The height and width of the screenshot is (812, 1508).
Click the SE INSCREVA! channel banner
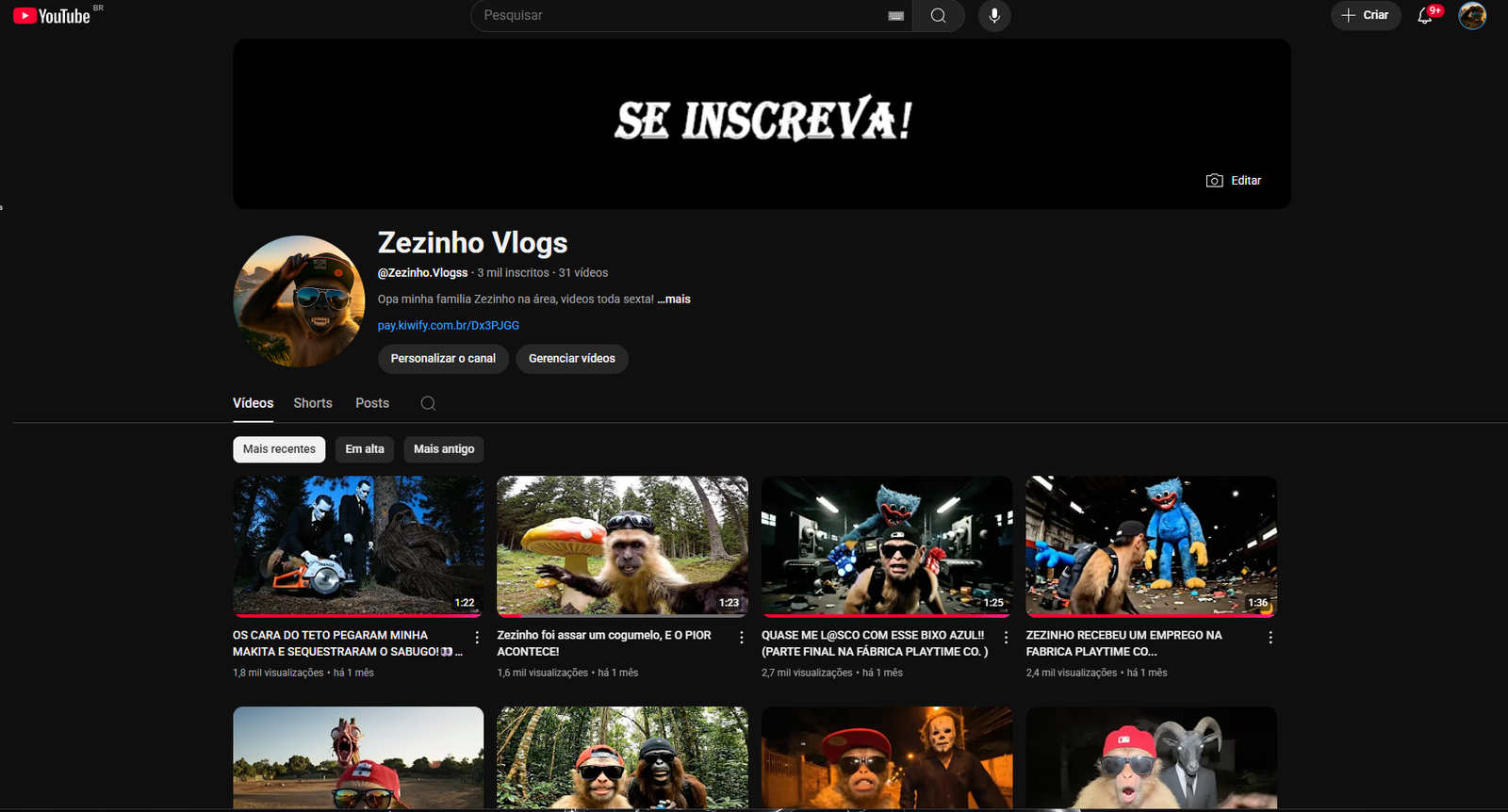click(762, 123)
